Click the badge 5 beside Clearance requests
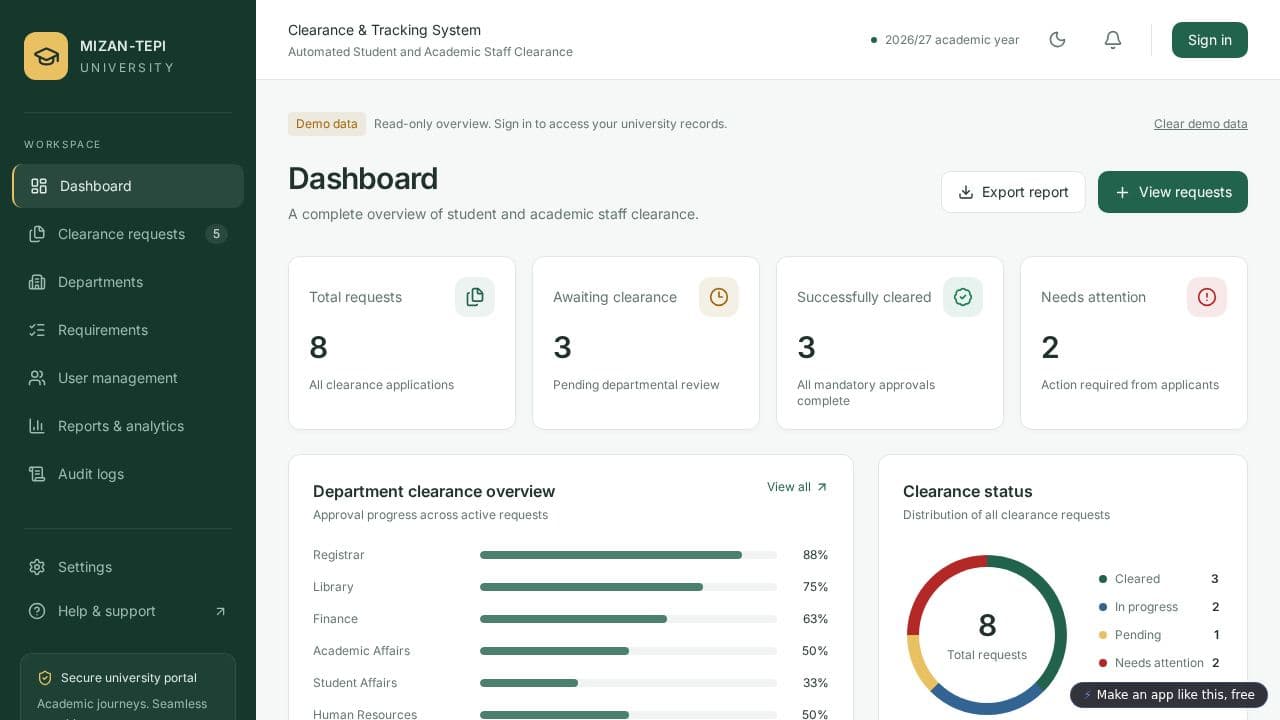The image size is (1280, 720). point(216,234)
